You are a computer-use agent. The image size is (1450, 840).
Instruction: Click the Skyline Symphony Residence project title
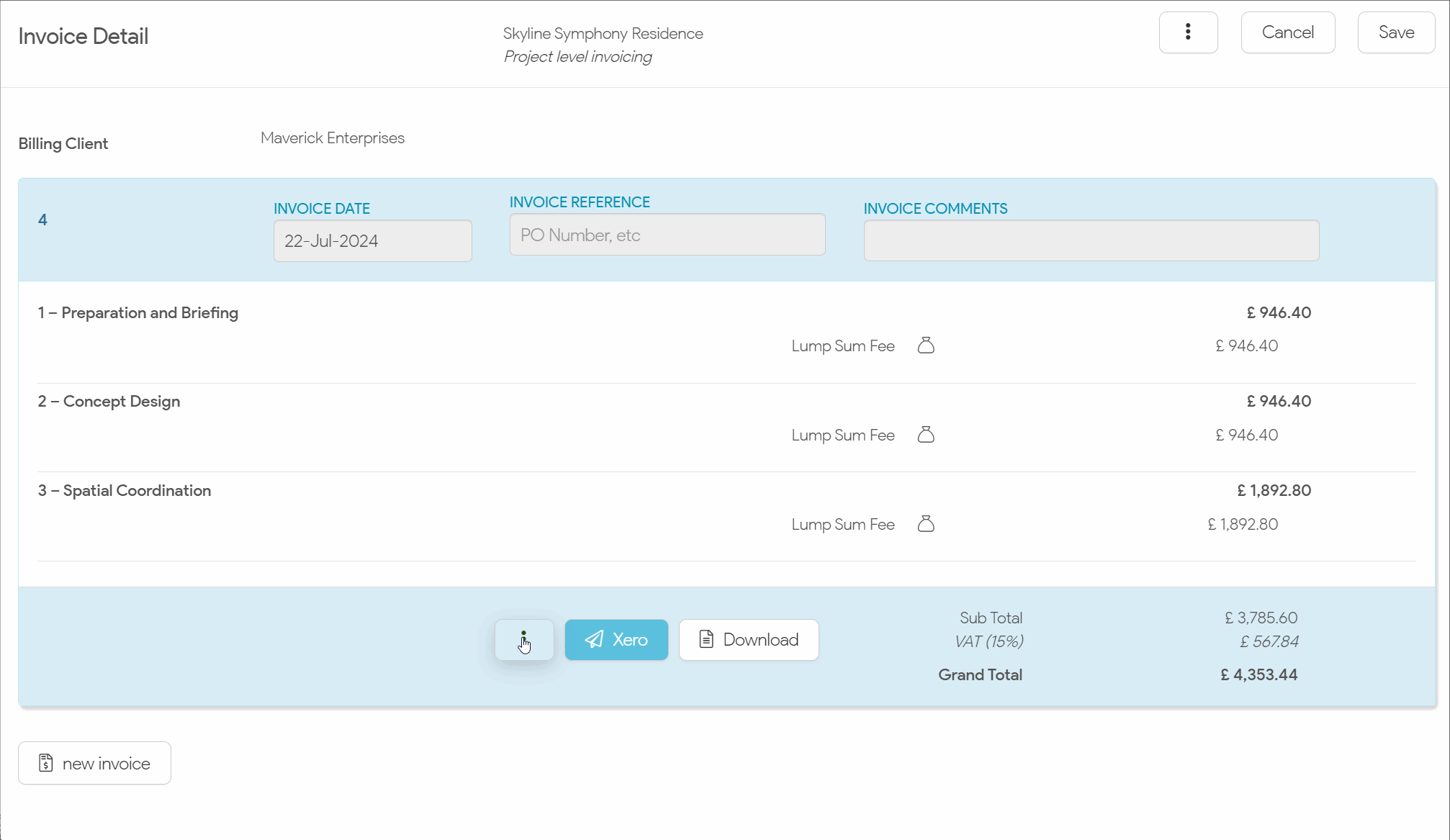pos(603,34)
